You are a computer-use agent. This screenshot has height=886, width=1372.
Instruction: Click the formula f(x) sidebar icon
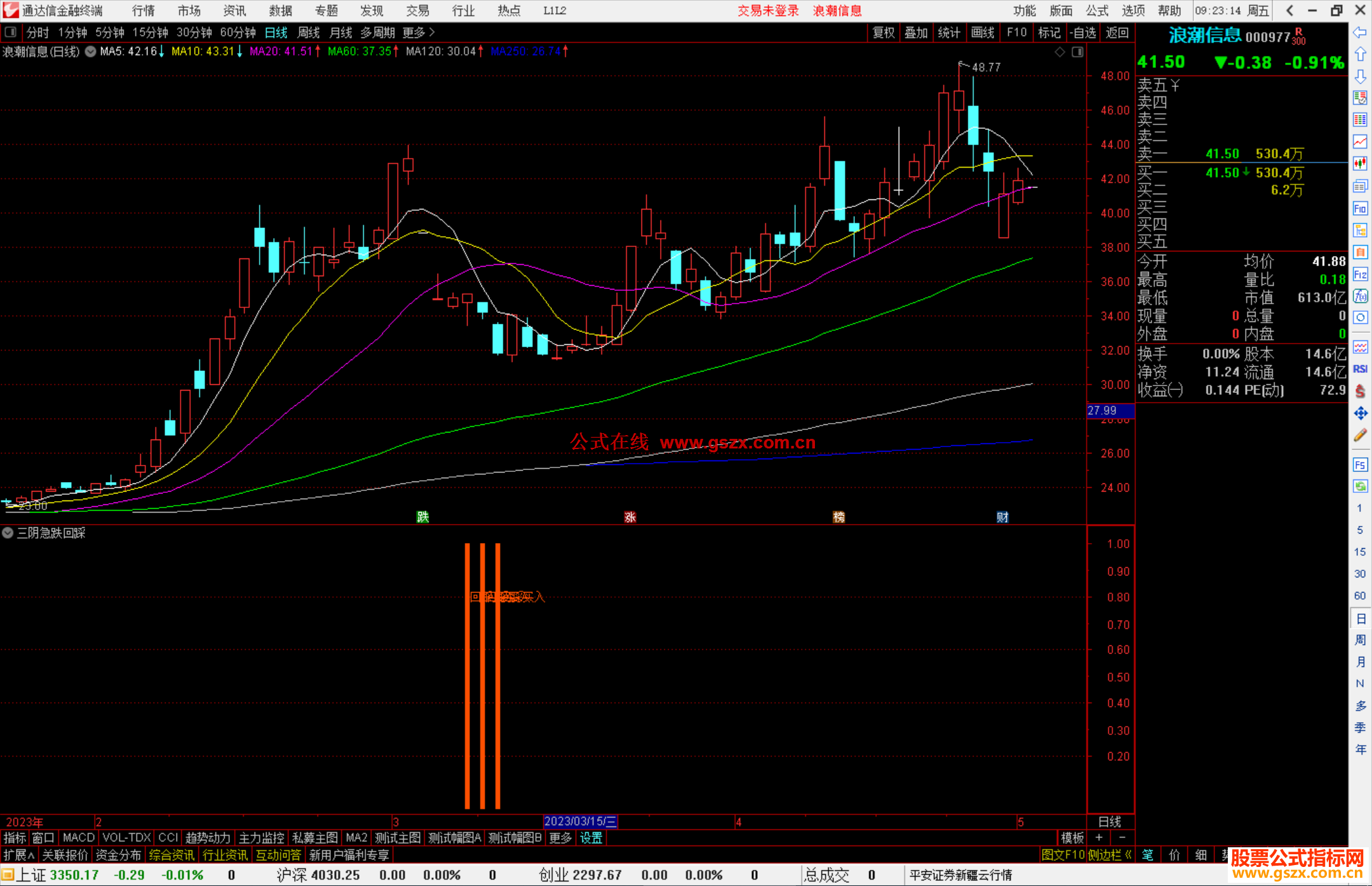pos(1359,296)
